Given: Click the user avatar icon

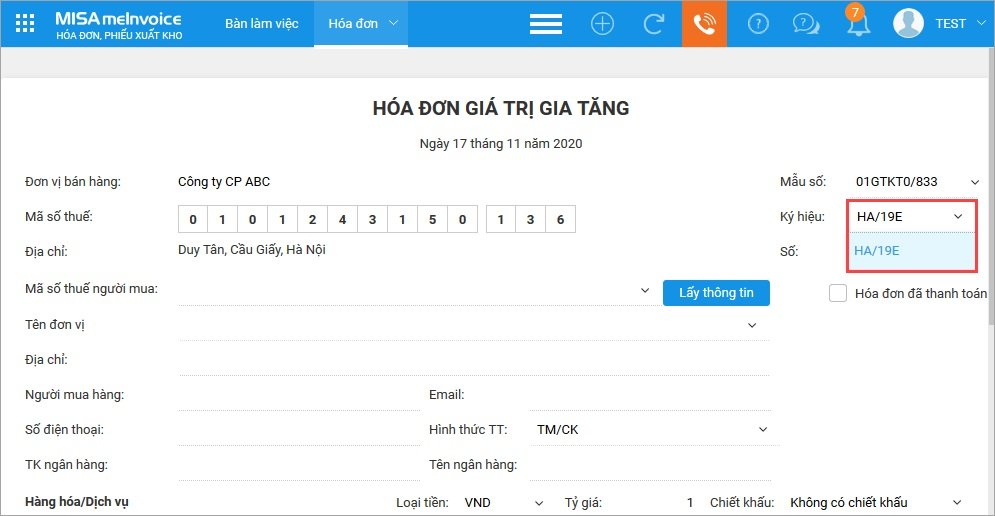Looking at the screenshot, I should tap(908, 23).
